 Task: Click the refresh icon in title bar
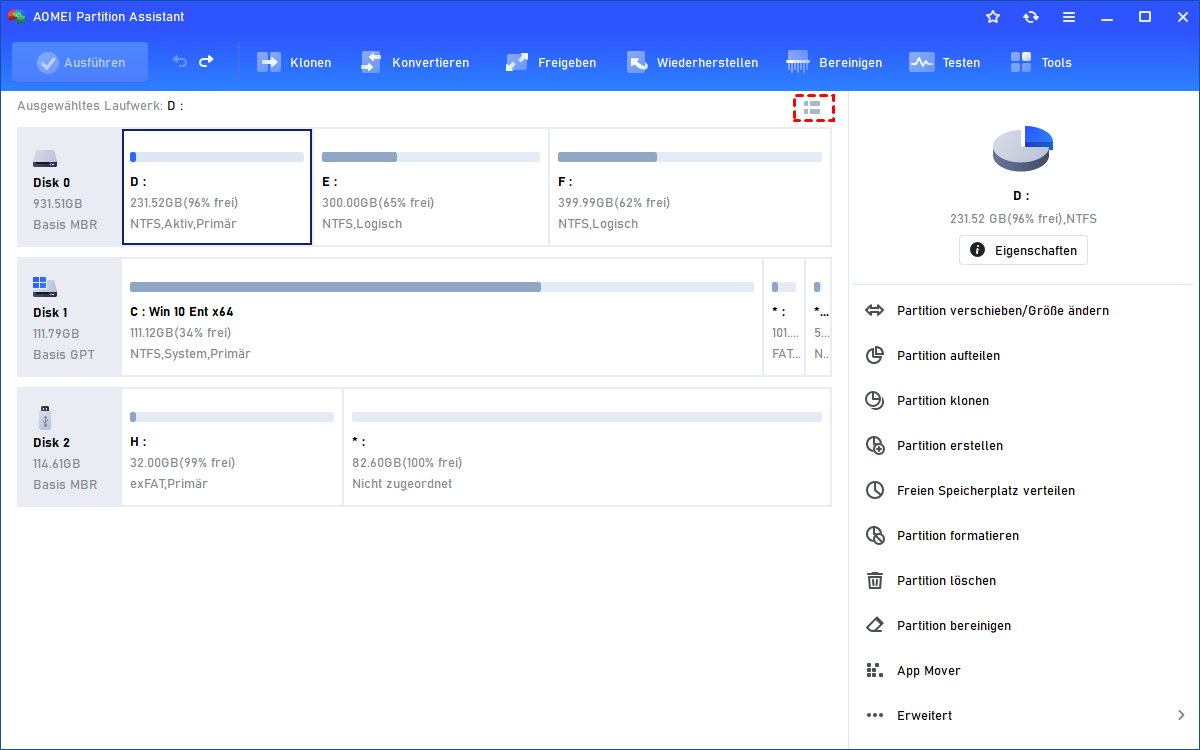tap(1031, 17)
